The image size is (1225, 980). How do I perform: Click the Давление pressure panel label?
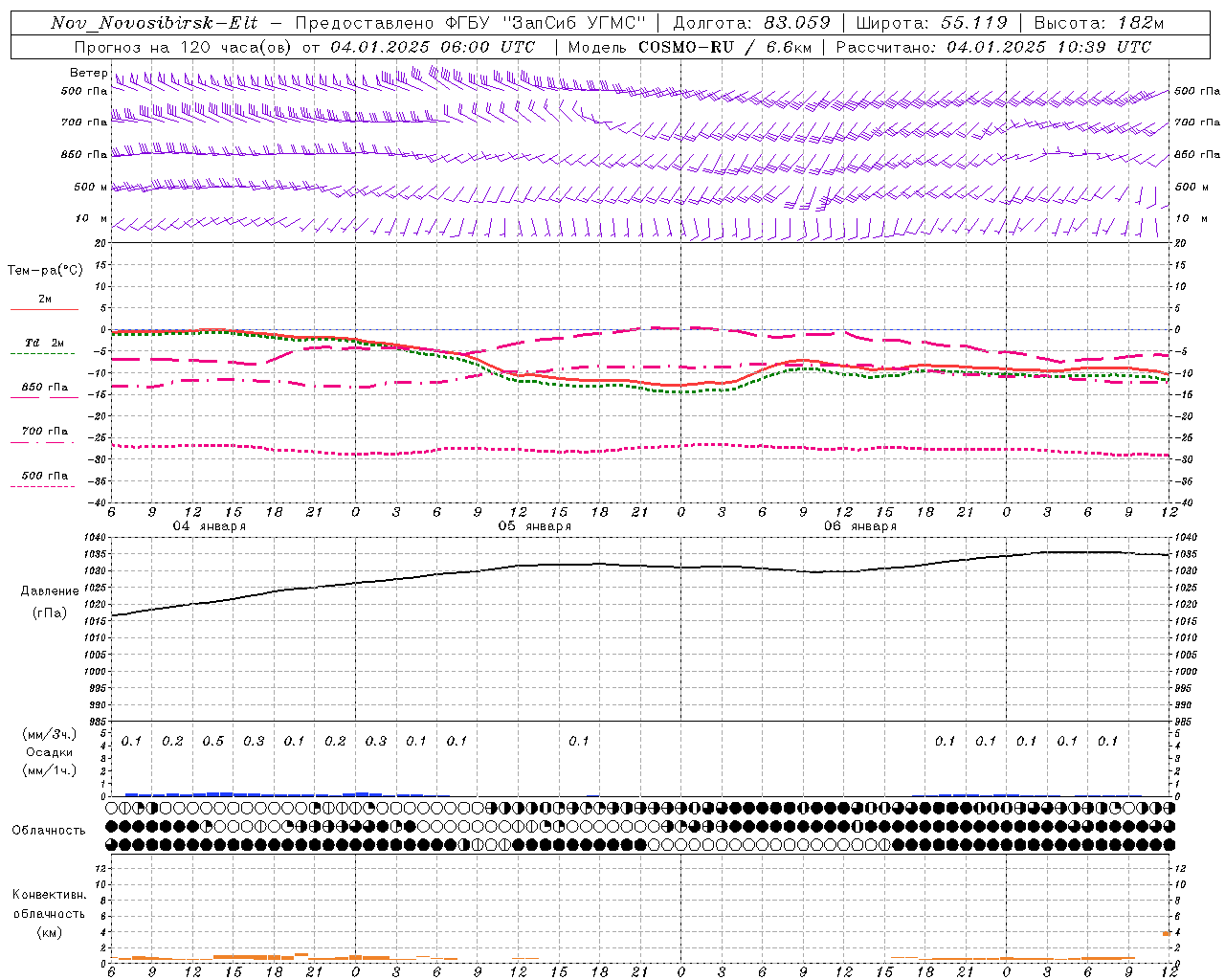(50, 591)
